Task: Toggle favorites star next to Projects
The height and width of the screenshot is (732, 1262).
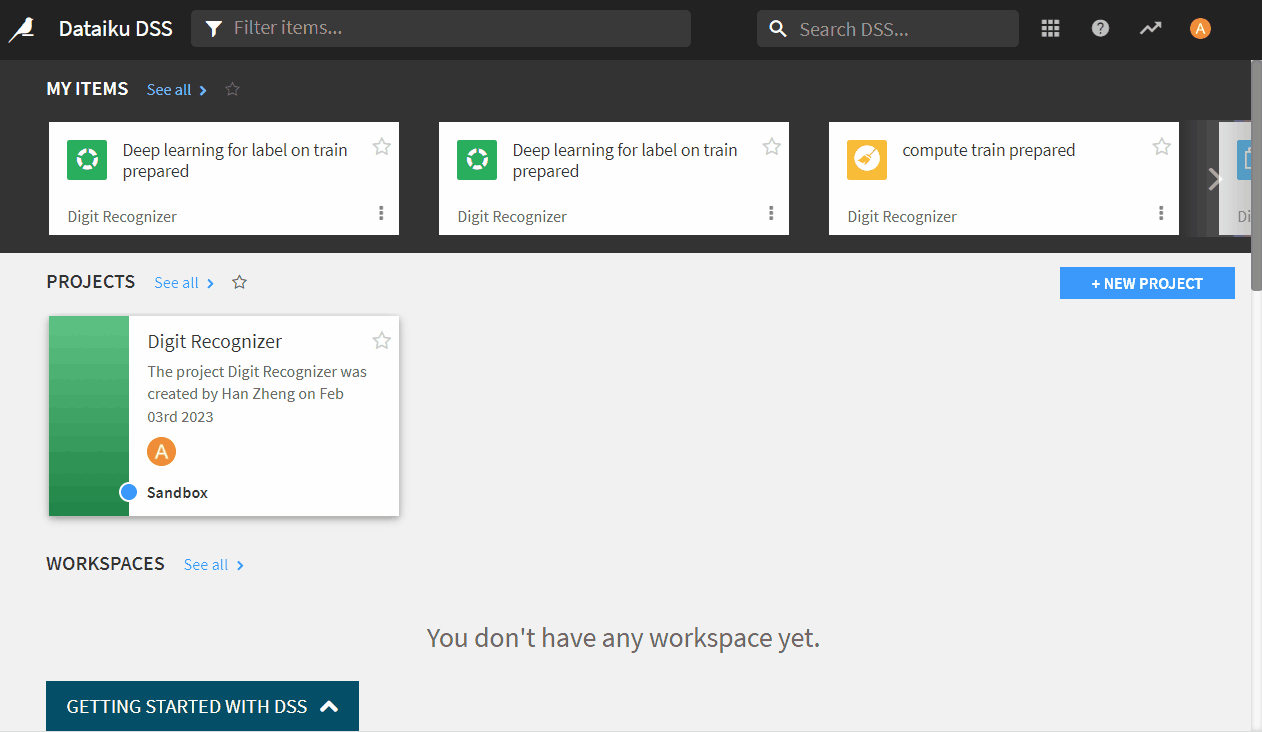Action: coord(239,282)
